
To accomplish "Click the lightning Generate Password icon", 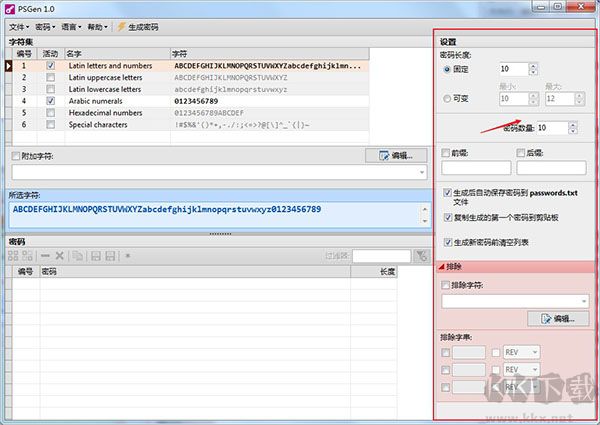I will [x=121, y=27].
